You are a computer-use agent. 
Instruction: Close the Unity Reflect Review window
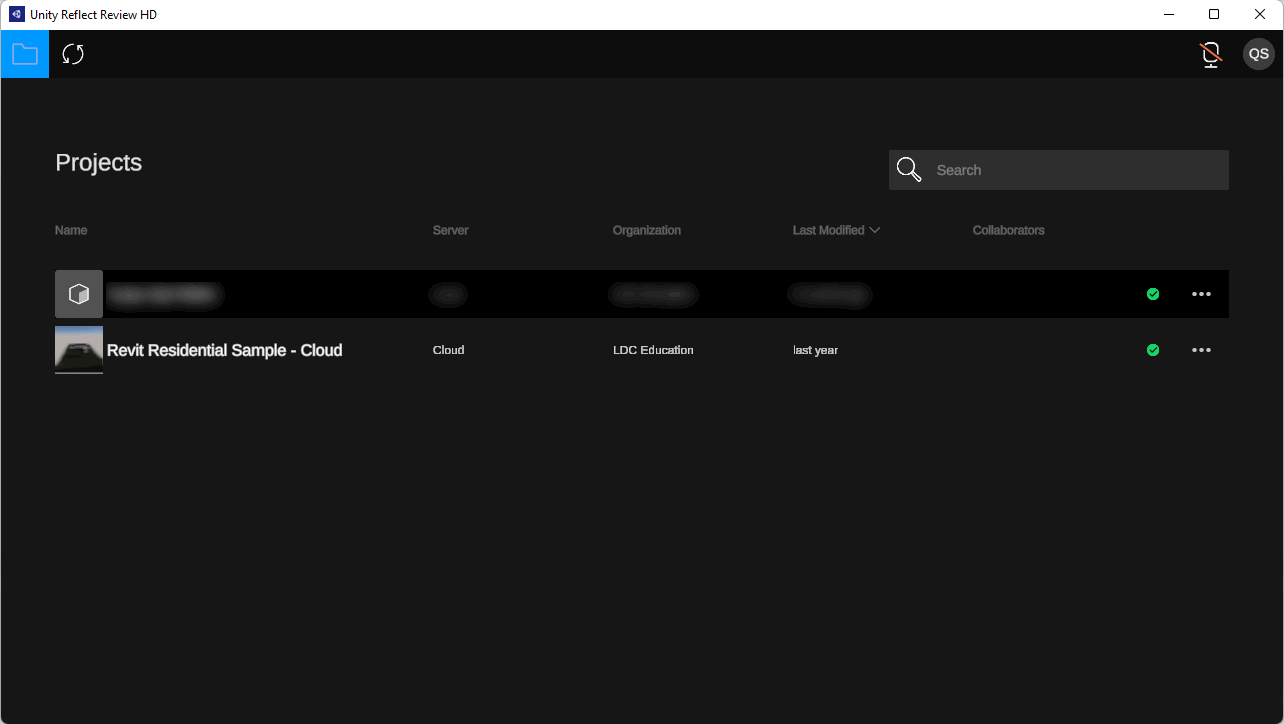pos(1260,15)
